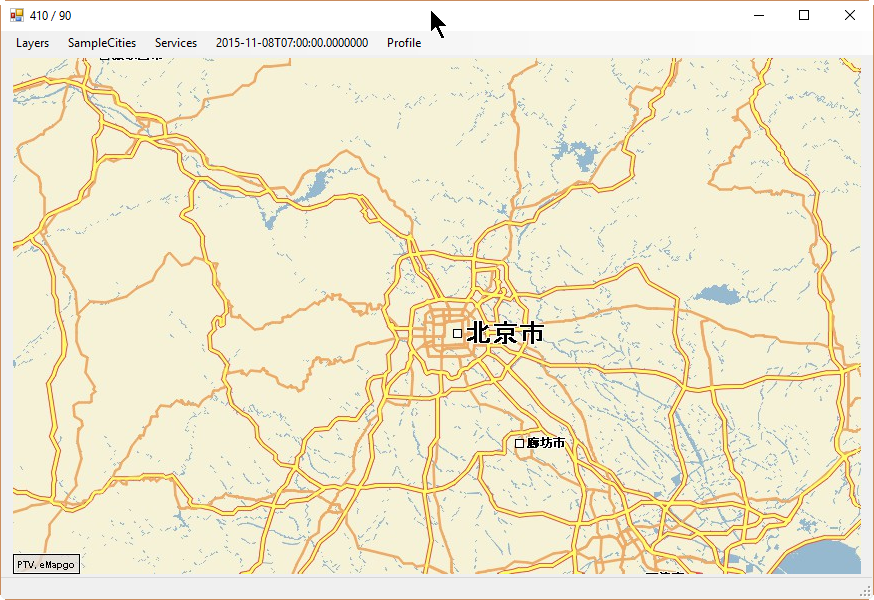Select the square marker beside 廊坊市
The image size is (874, 600).
tap(519, 443)
